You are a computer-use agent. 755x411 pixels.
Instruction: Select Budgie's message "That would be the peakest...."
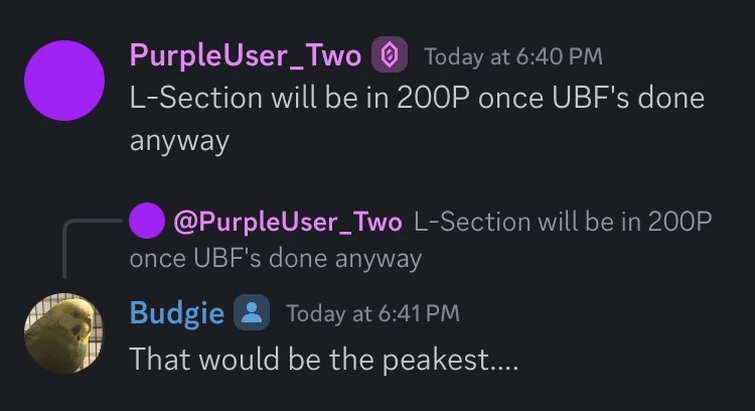[324, 359]
